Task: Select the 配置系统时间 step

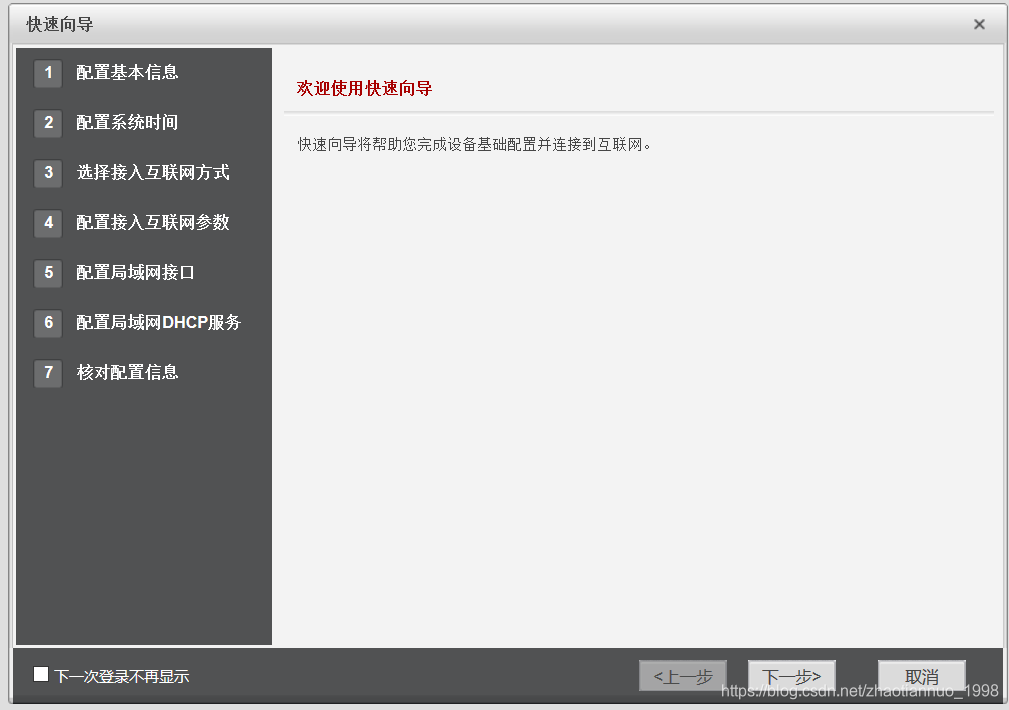Action: [x=127, y=123]
